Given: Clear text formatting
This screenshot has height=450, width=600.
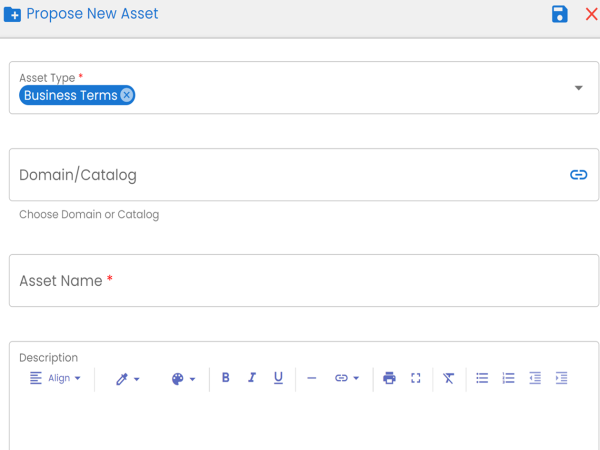Looking at the screenshot, I should coord(448,378).
